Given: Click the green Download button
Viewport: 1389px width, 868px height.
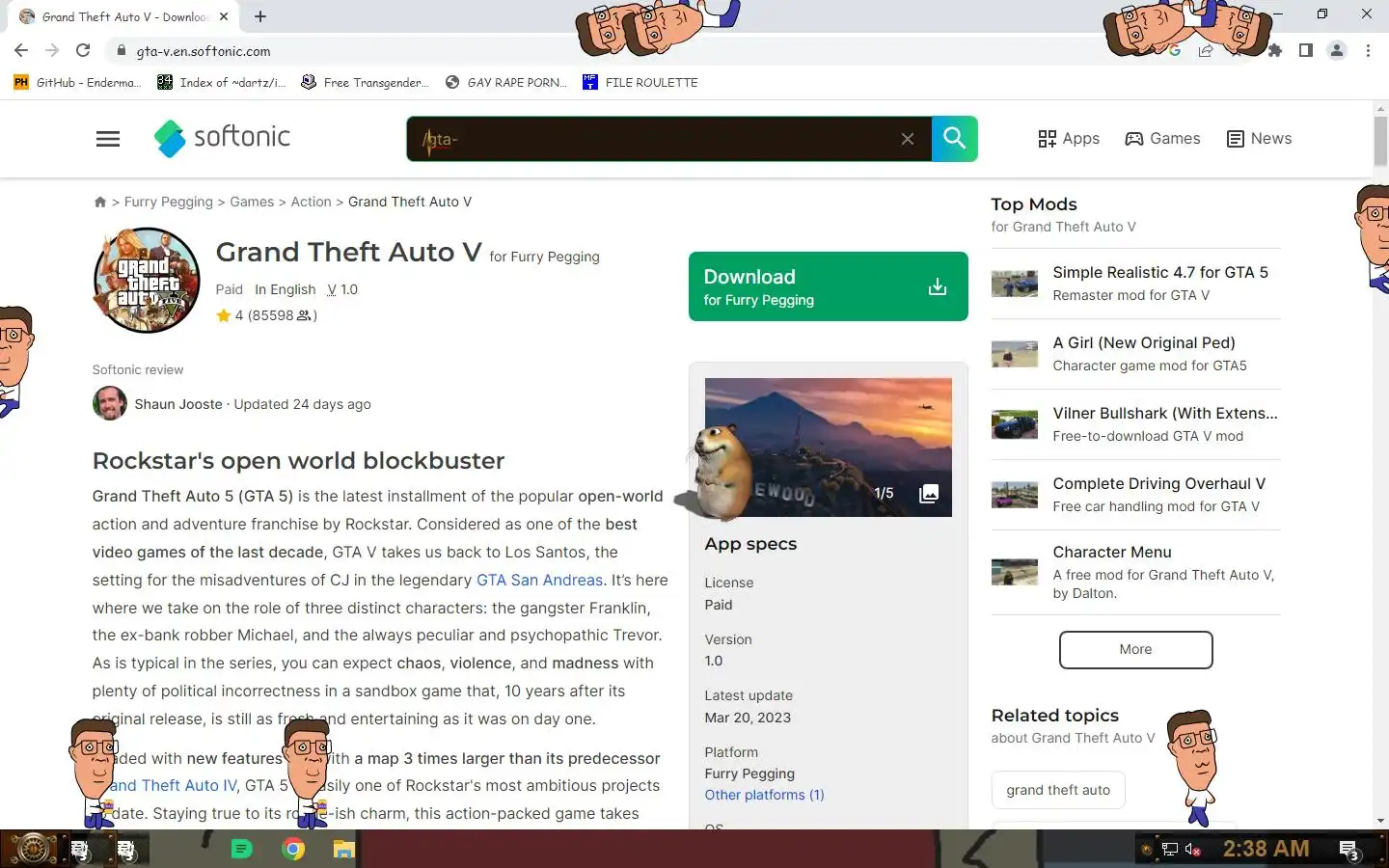Looking at the screenshot, I should coord(829,286).
